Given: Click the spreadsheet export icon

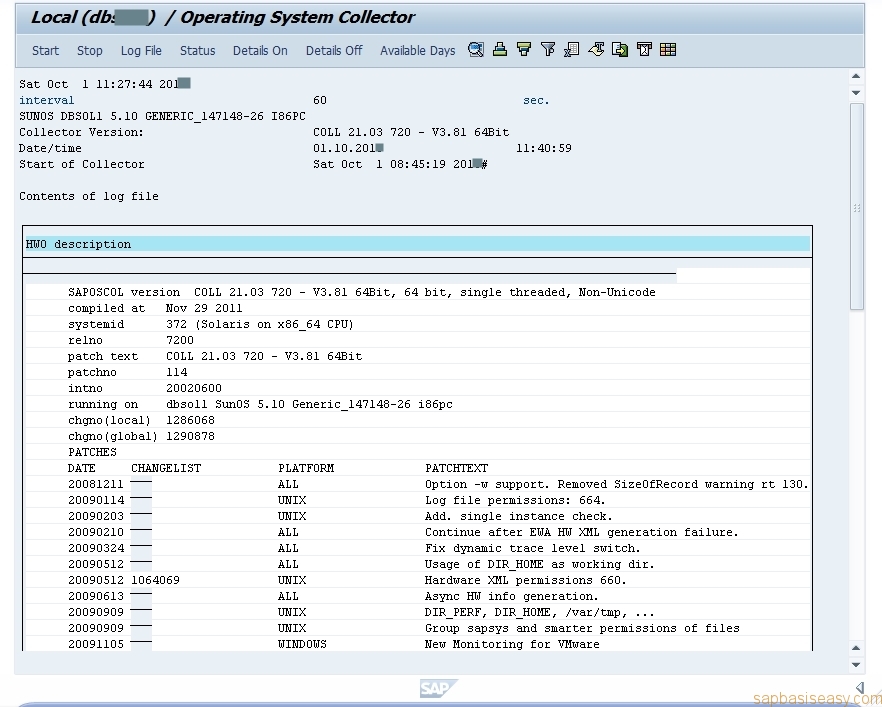Looking at the screenshot, I should (x=572, y=50).
